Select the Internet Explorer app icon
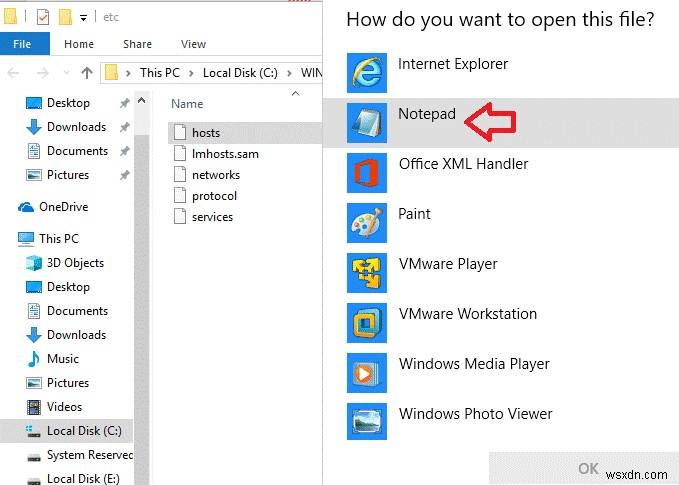Image resolution: width=679 pixels, height=485 pixels. click(x=367, y=73)
